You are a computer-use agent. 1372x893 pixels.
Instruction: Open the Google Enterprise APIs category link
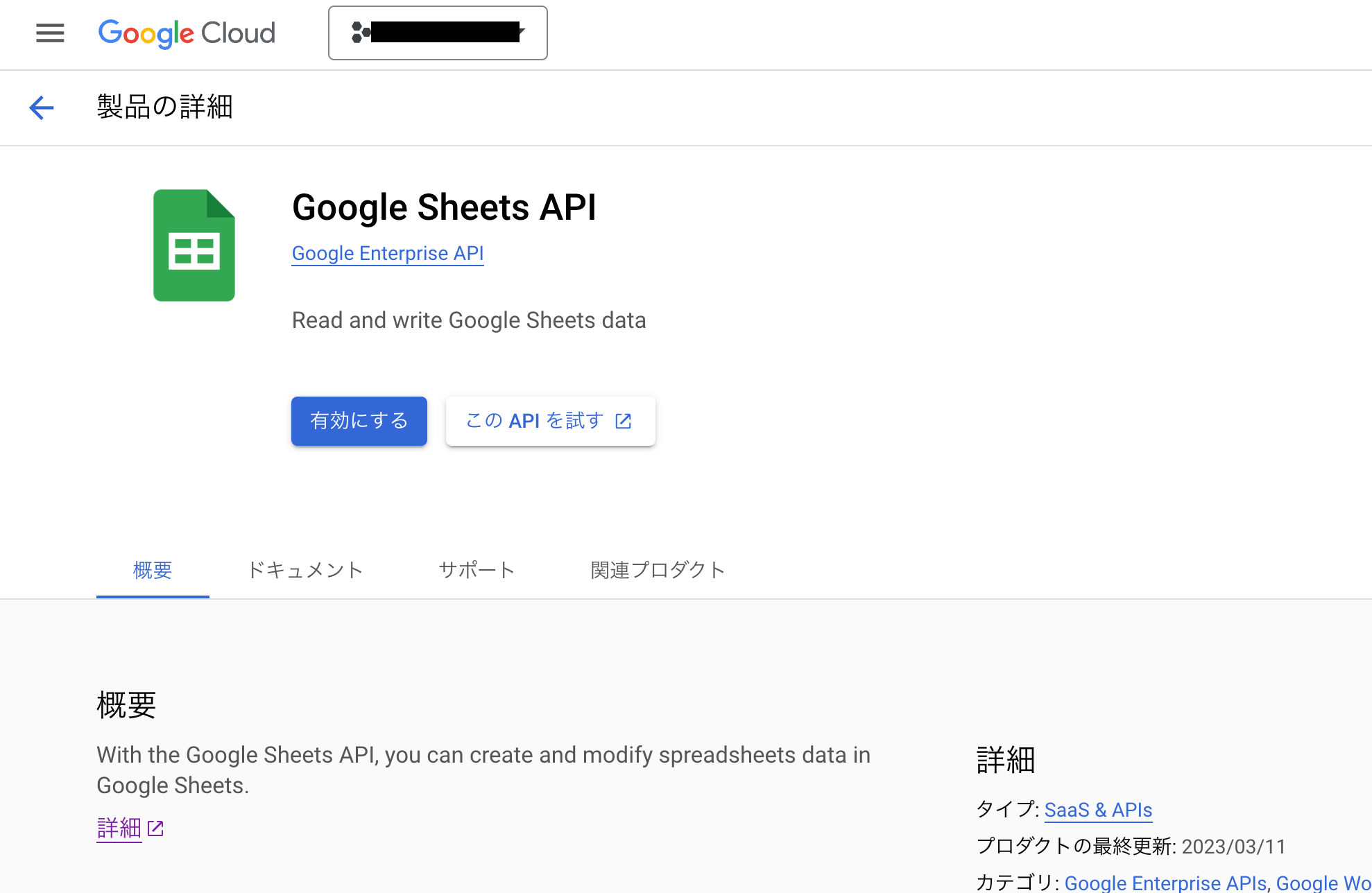pyautogui.click(x=1165, y=883)
